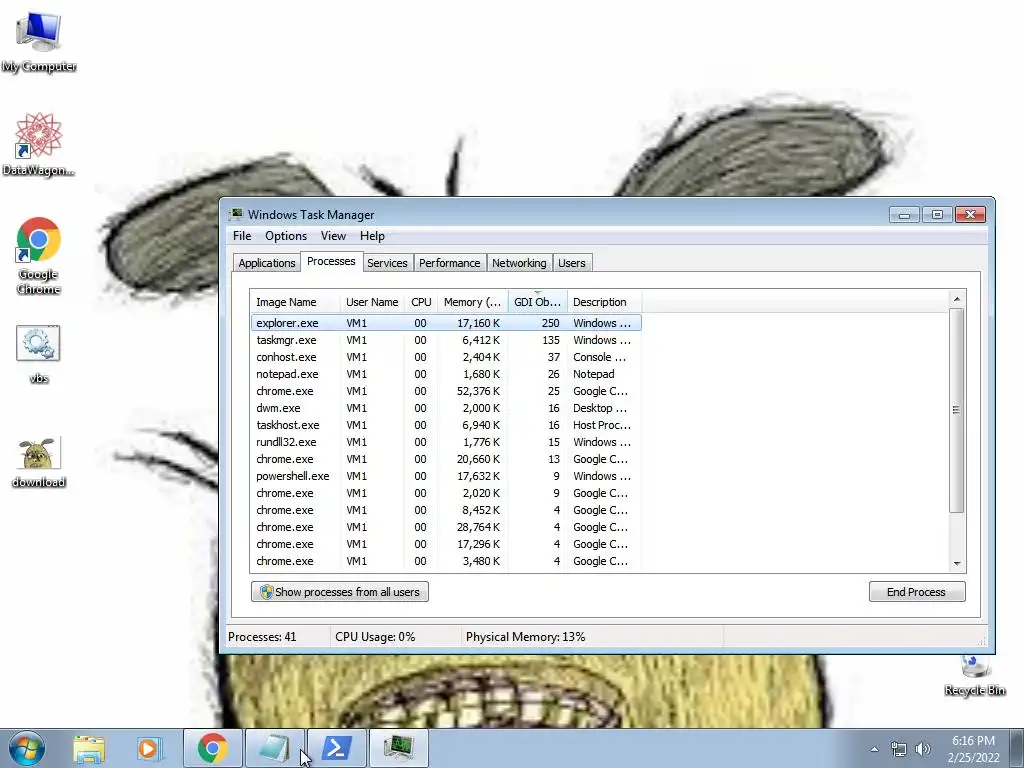Select the vbs file icon on desktop
Screen dimensions: 1024x768
point(39,355)
